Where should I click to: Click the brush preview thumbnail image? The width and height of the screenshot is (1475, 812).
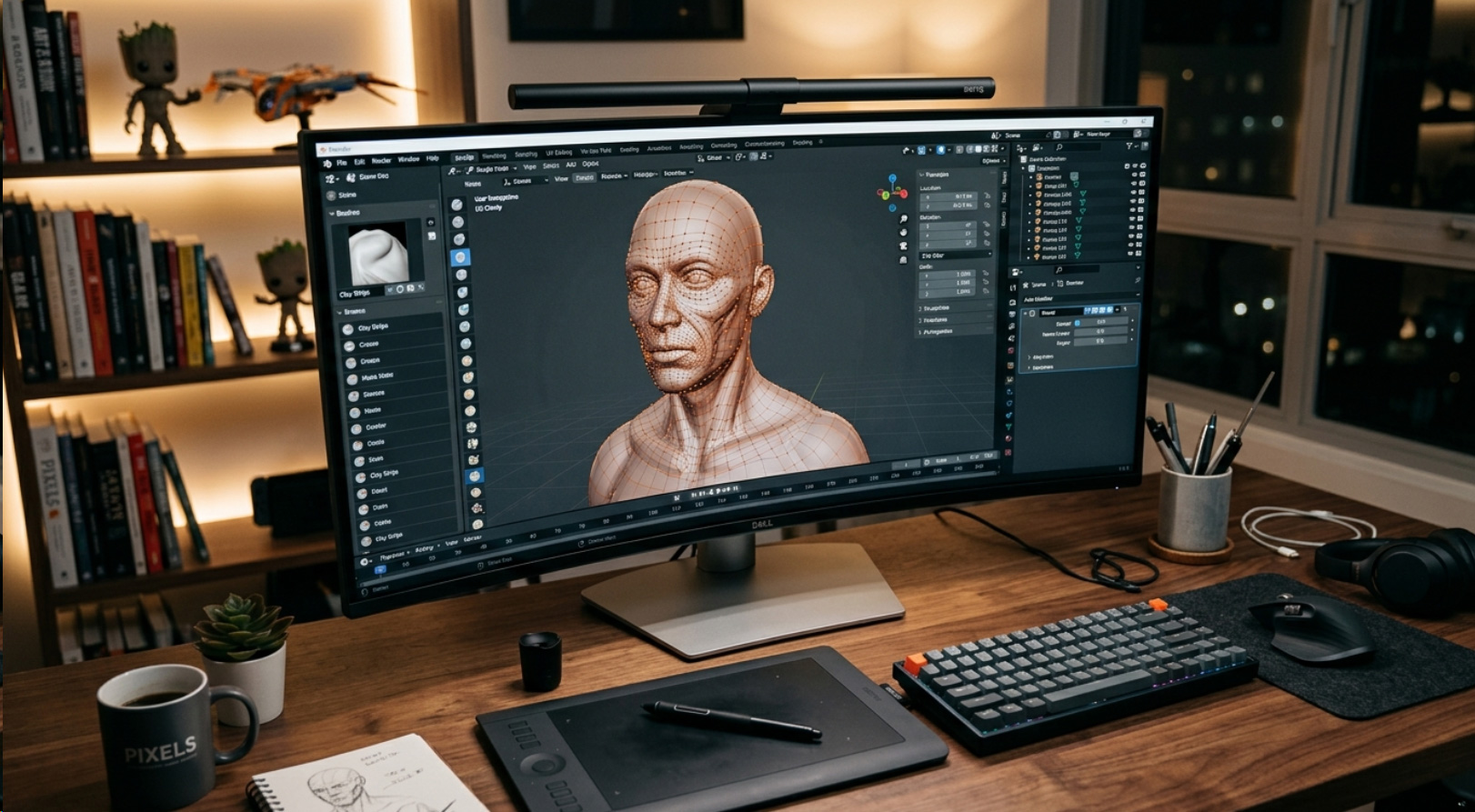[x=377, y=254]
